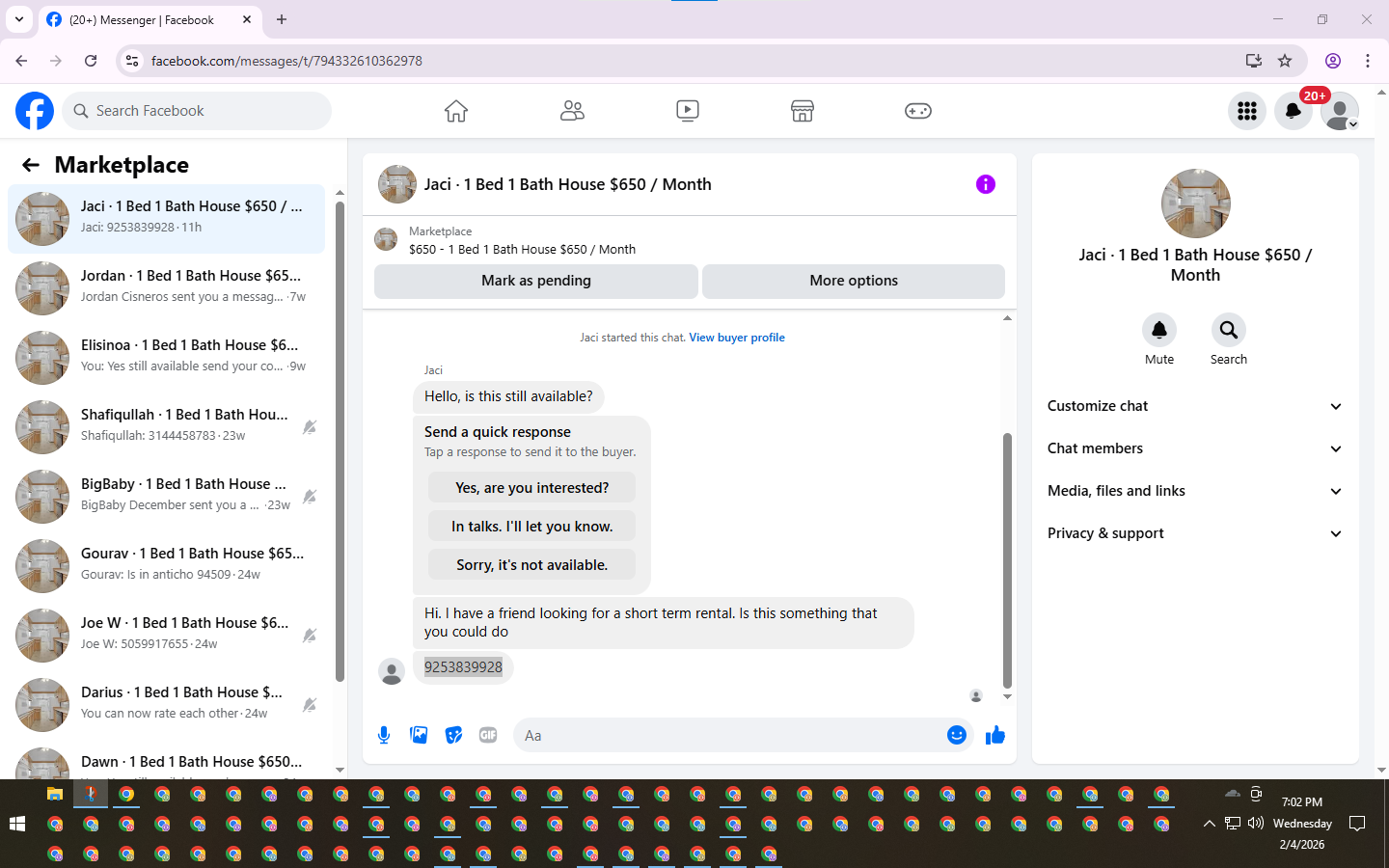Screen dimensions: 1389x868
Task: Open Windows notification center icon
Action: [1357, 824]
